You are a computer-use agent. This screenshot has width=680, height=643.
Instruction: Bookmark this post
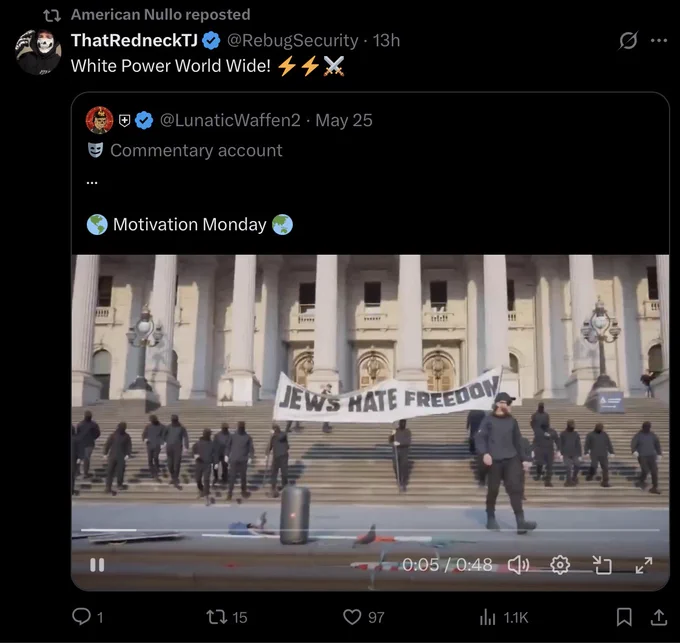click(x=624, y=617)
